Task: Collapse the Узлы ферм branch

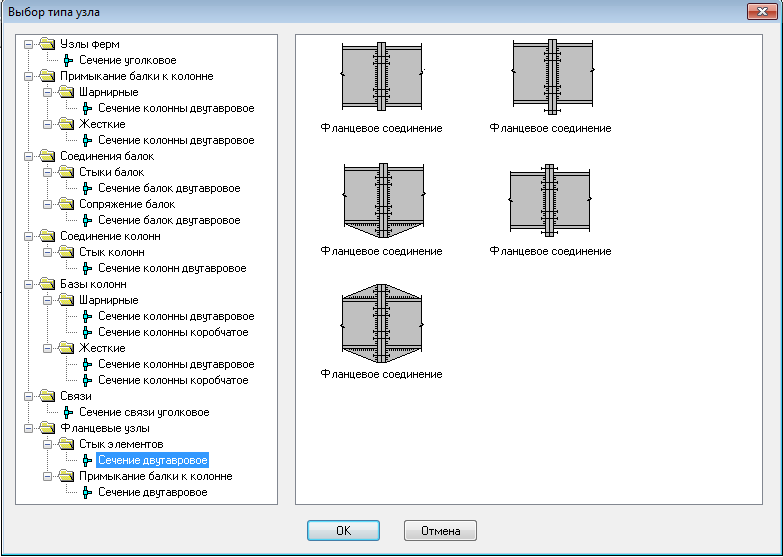Action: (x=28, y=44)
